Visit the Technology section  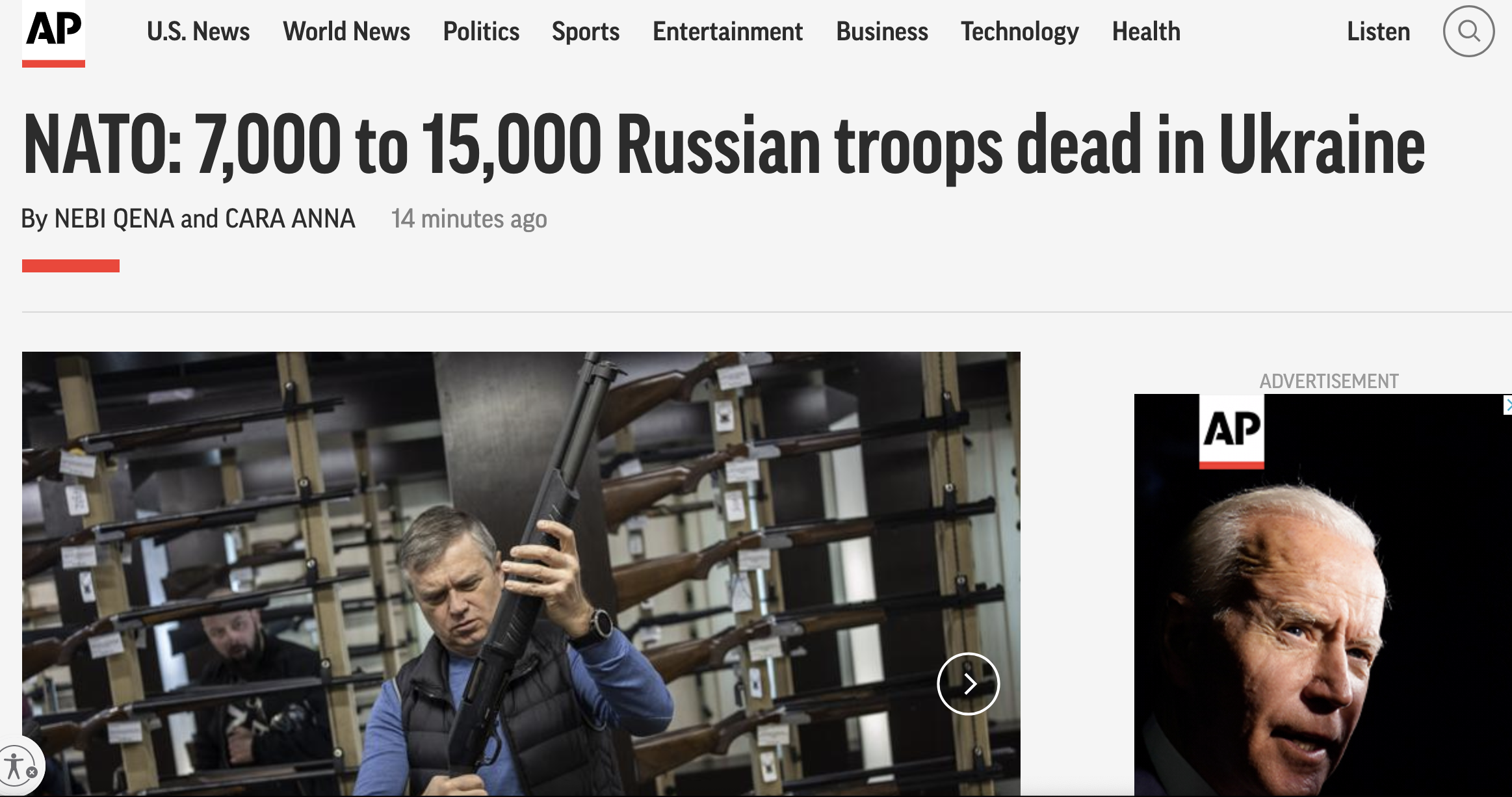(x=1020, y=31)
